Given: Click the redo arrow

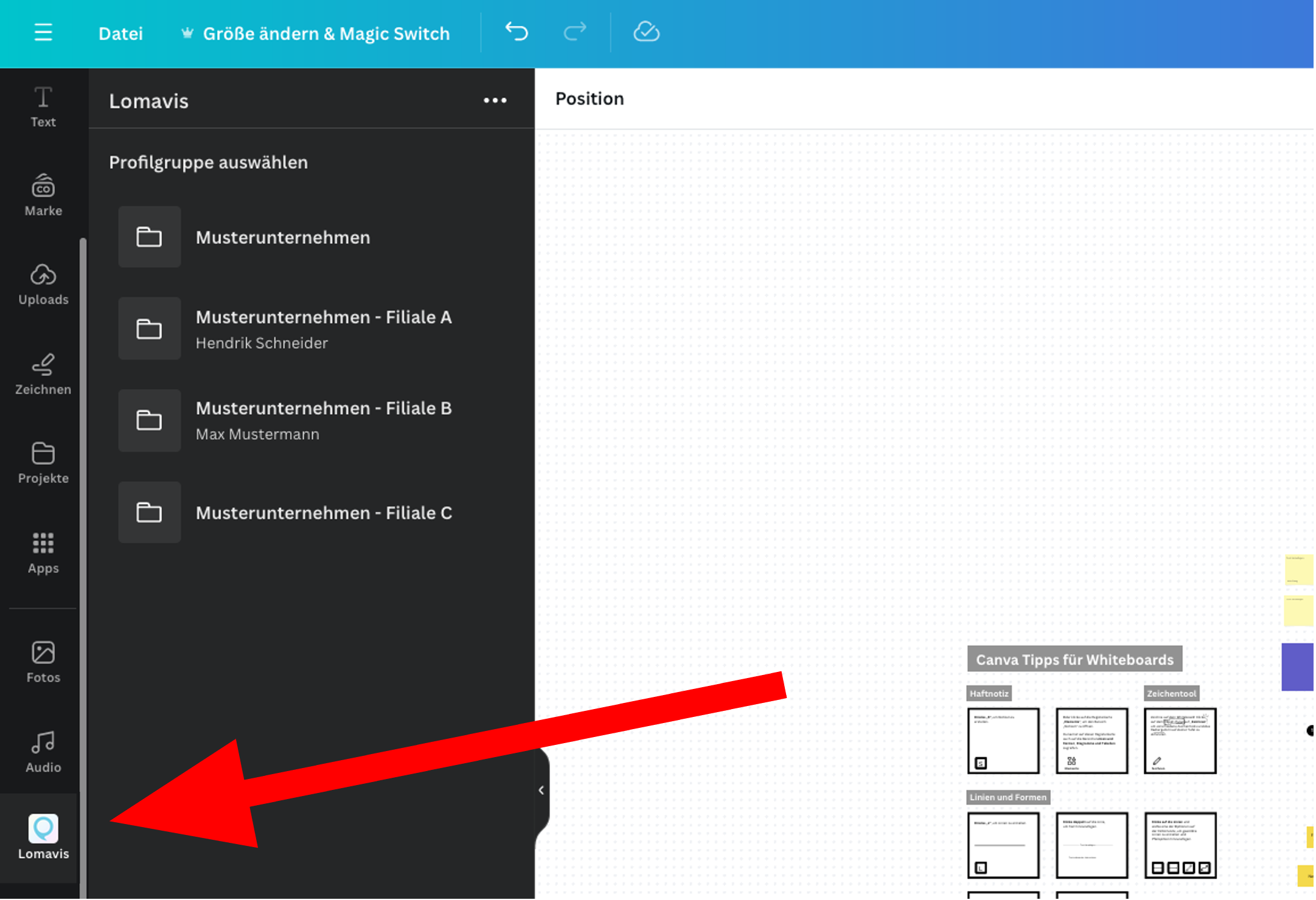Looking at the screenshot, I should 574,32.
